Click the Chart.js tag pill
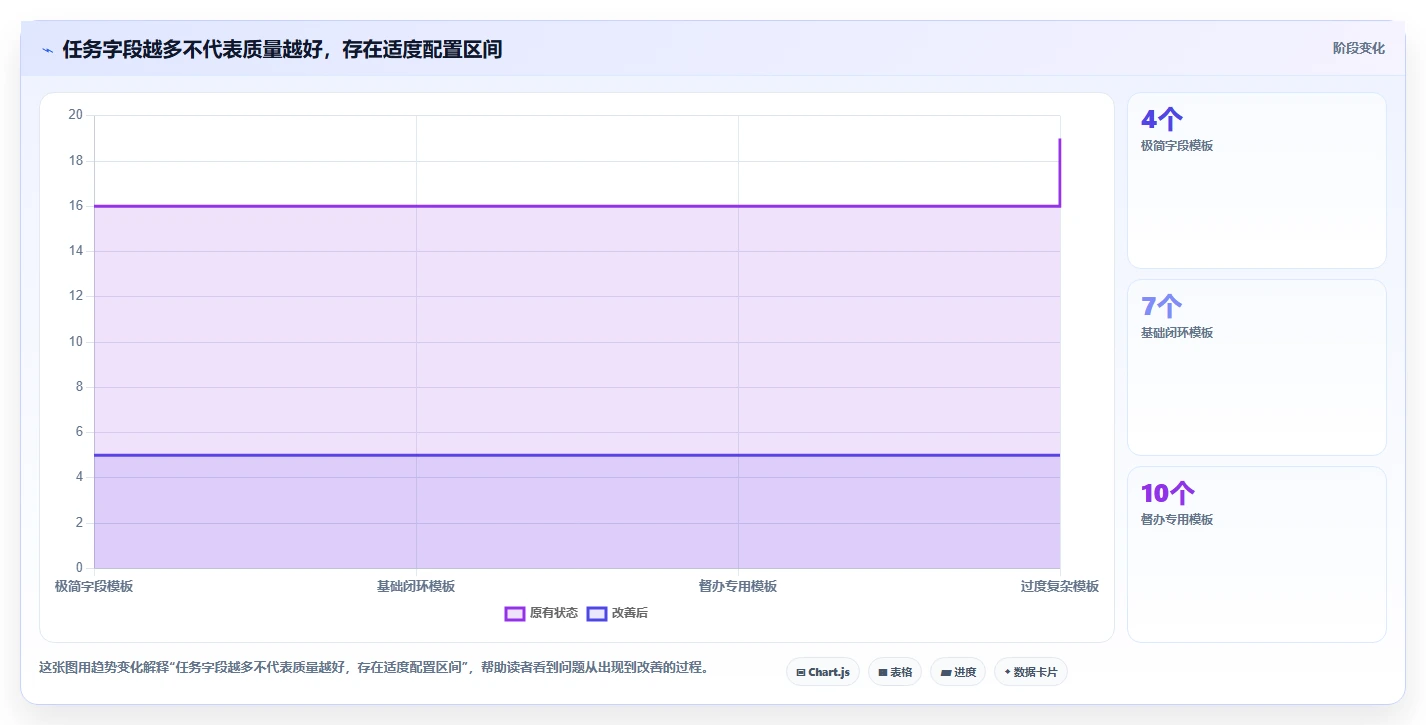Viewport: 1426px width, 725px height. (823, 672)
